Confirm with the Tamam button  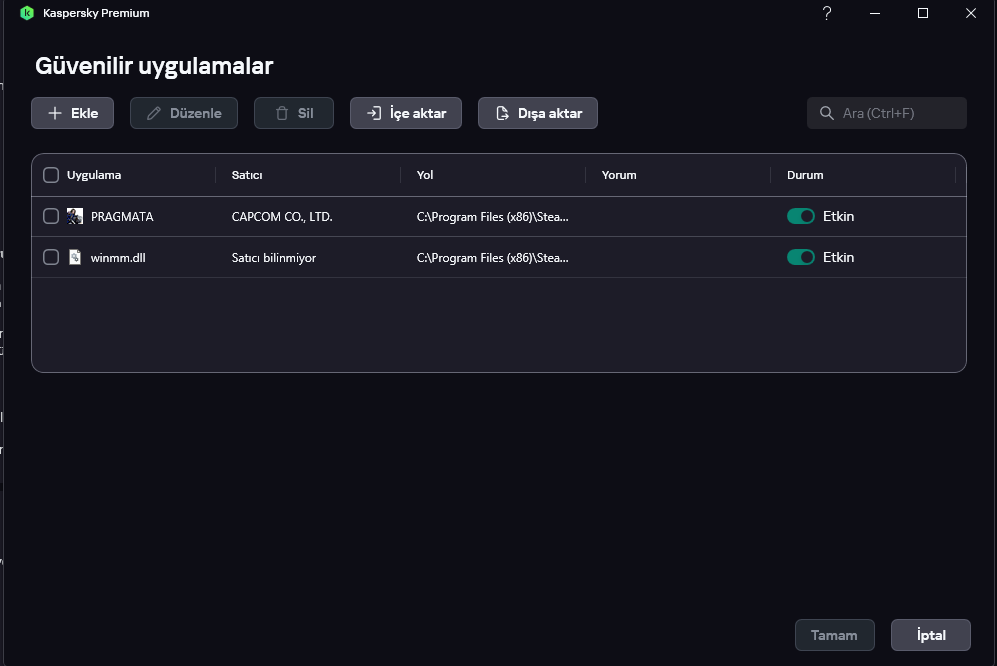pyautogui.click(x=835, y=635)
